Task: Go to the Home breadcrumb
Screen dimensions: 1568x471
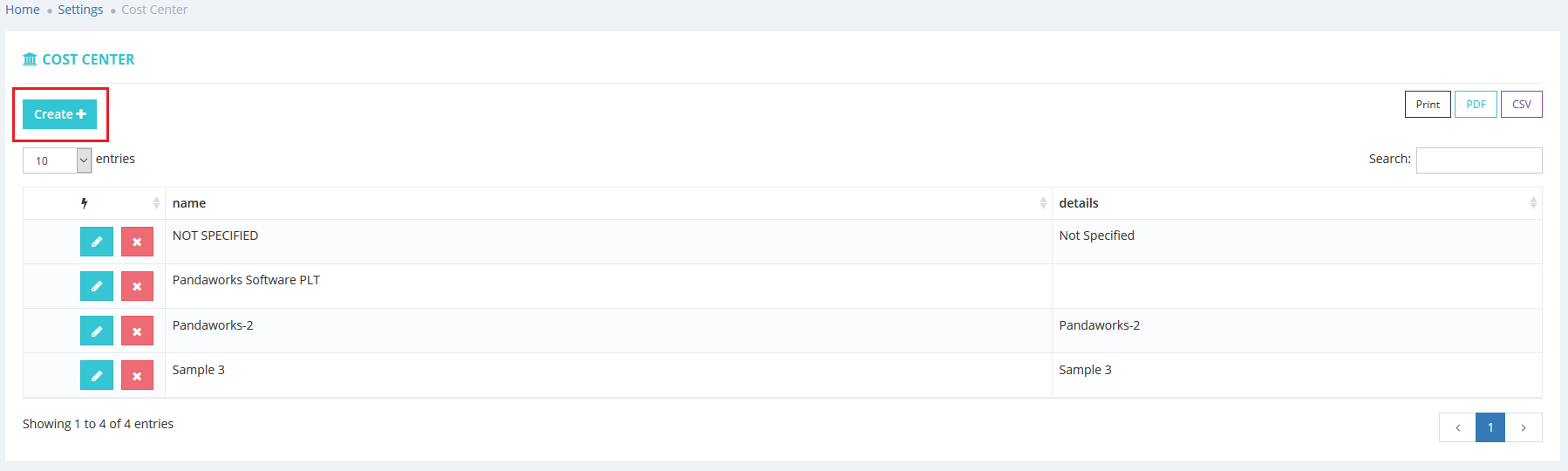Action: coord(23,10)
